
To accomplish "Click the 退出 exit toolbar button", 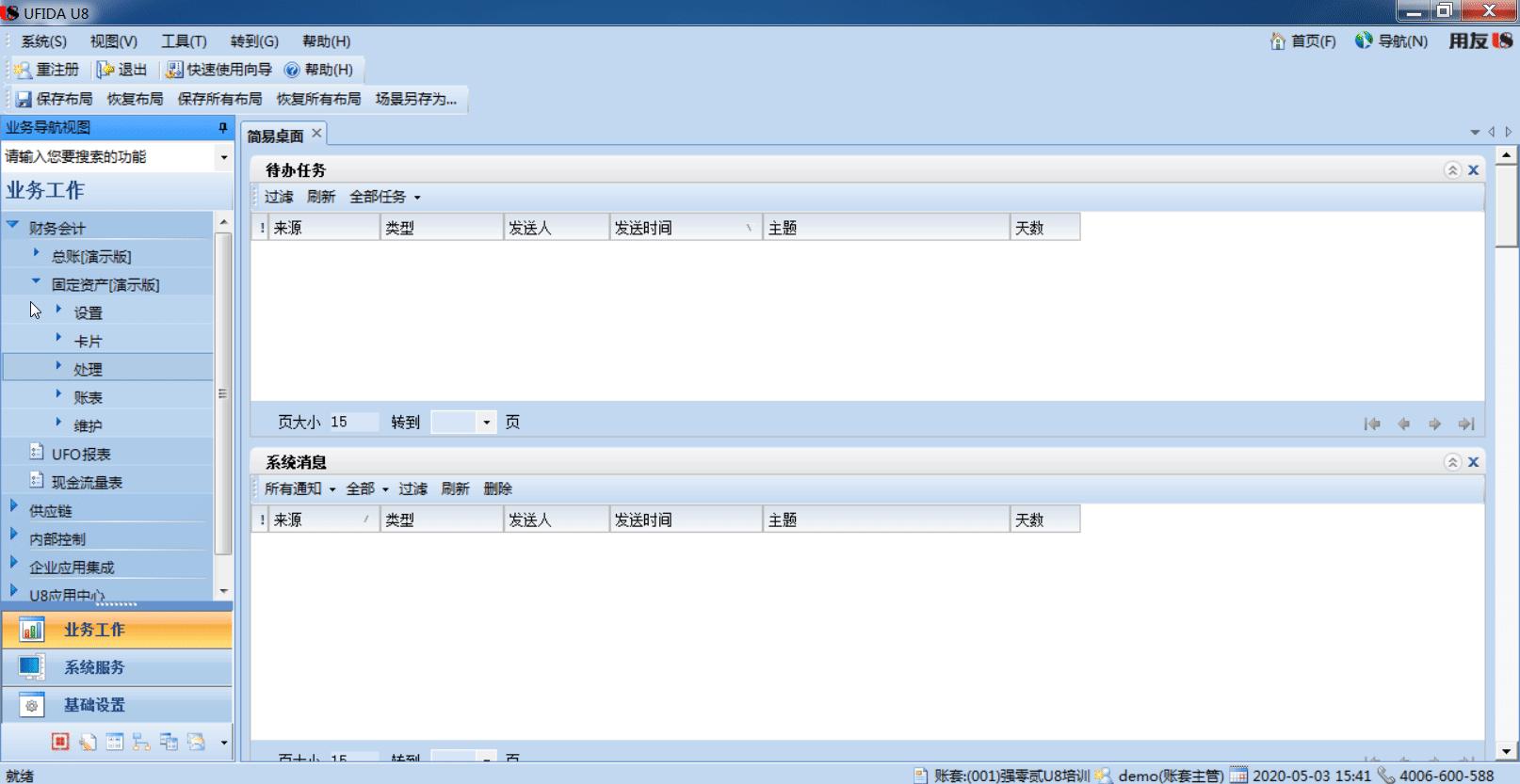I will (x=122, y=70).
